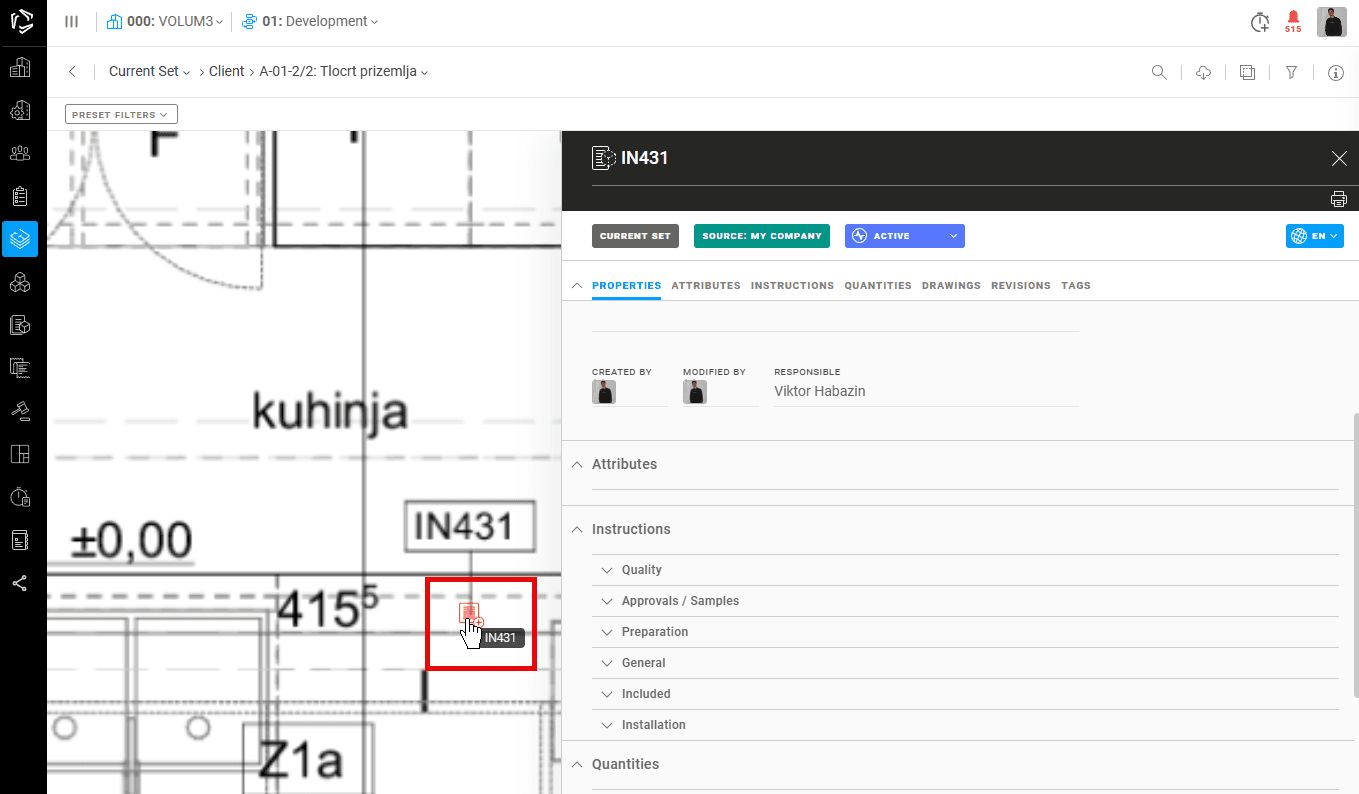The width and height of the screenshot is (1359, 794).
Task: Click the Current Set button
Action: [635, 236]
